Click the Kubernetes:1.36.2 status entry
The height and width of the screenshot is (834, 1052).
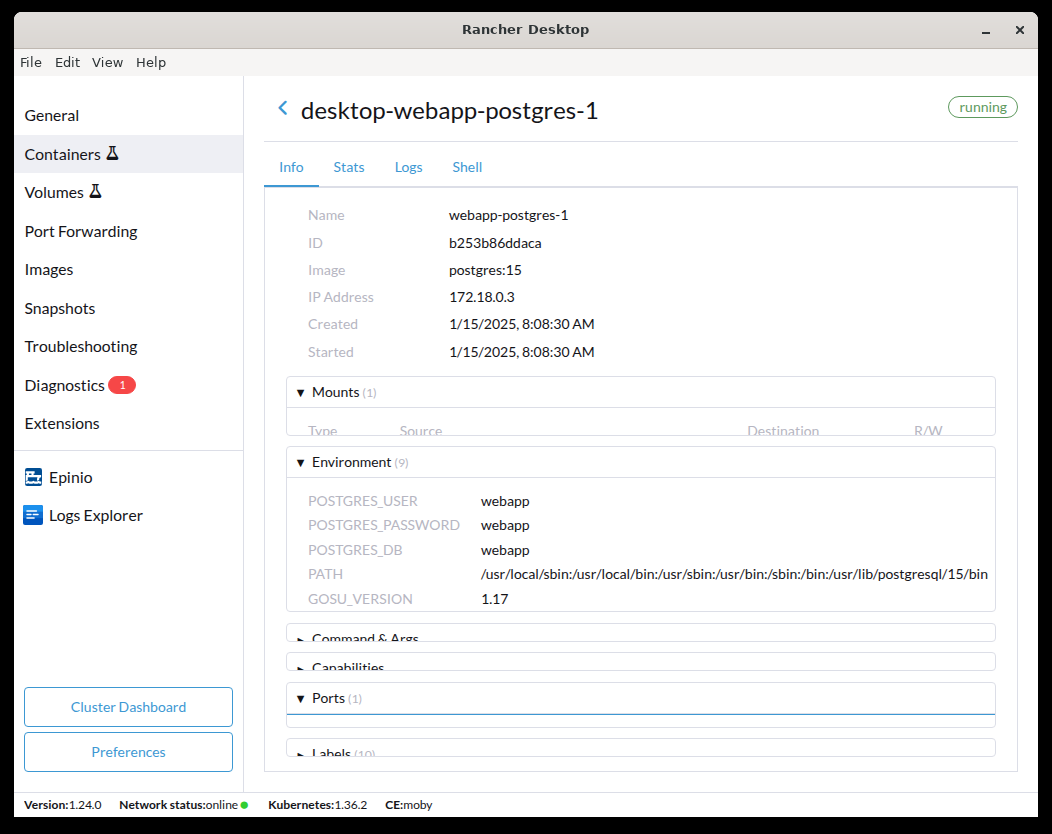click(x=317, y=805)
